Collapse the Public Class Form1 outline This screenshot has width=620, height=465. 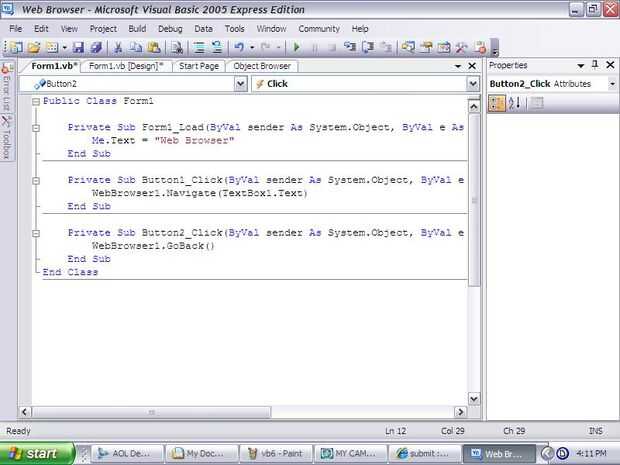click(36, 102)
